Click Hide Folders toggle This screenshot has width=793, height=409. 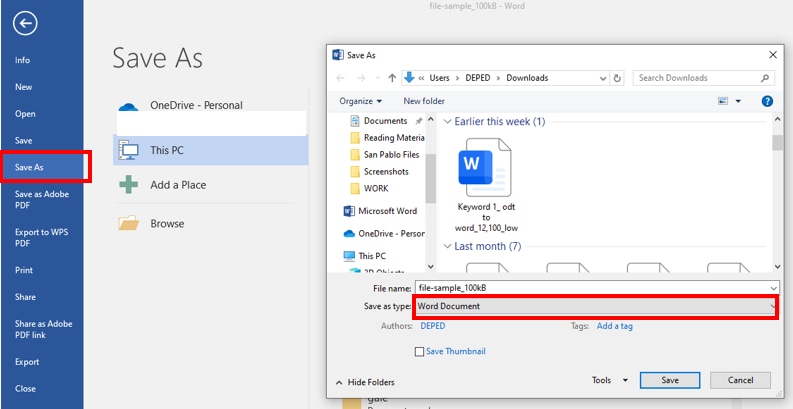click(365, 382)
